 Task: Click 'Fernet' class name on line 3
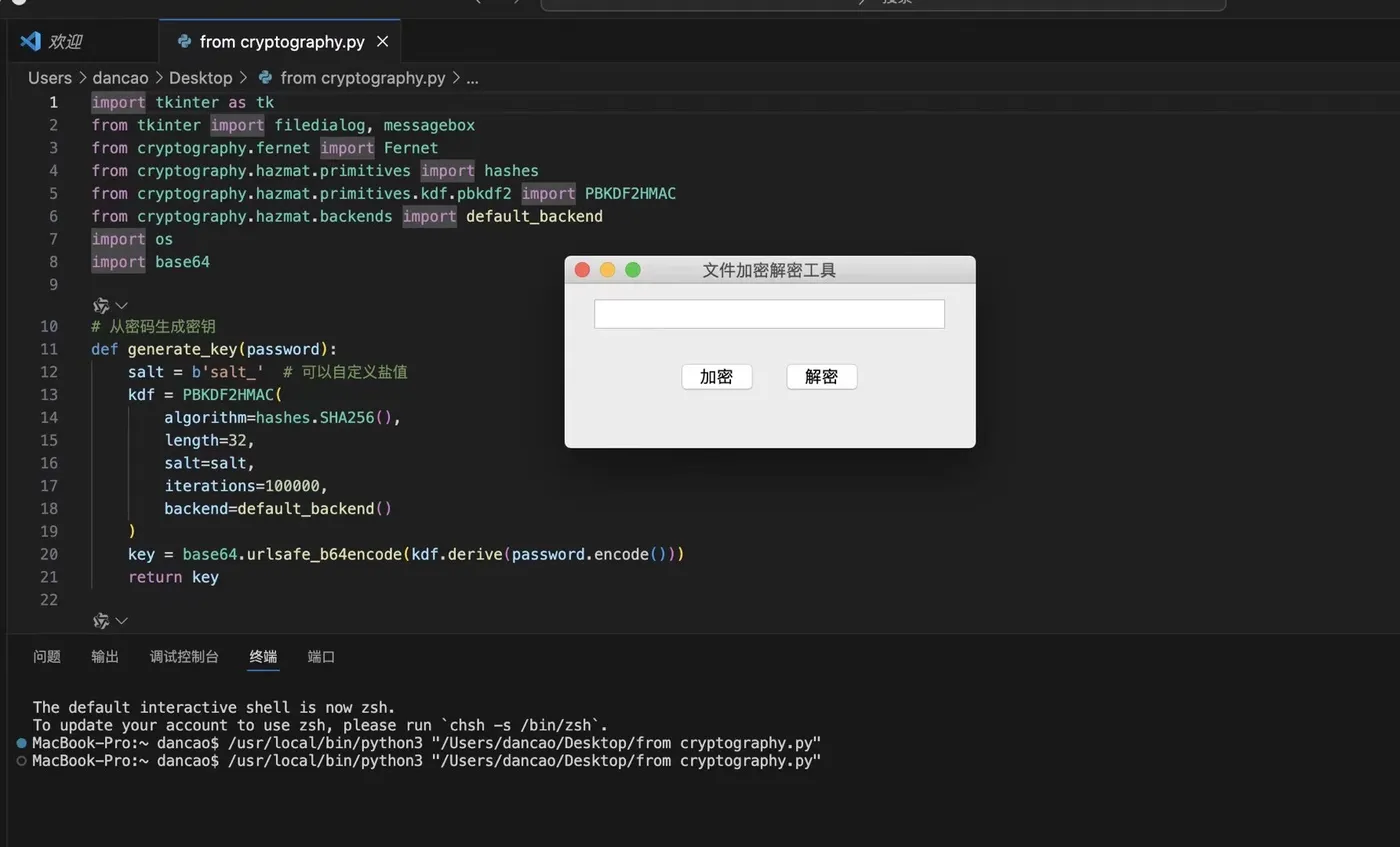(411, 148)
